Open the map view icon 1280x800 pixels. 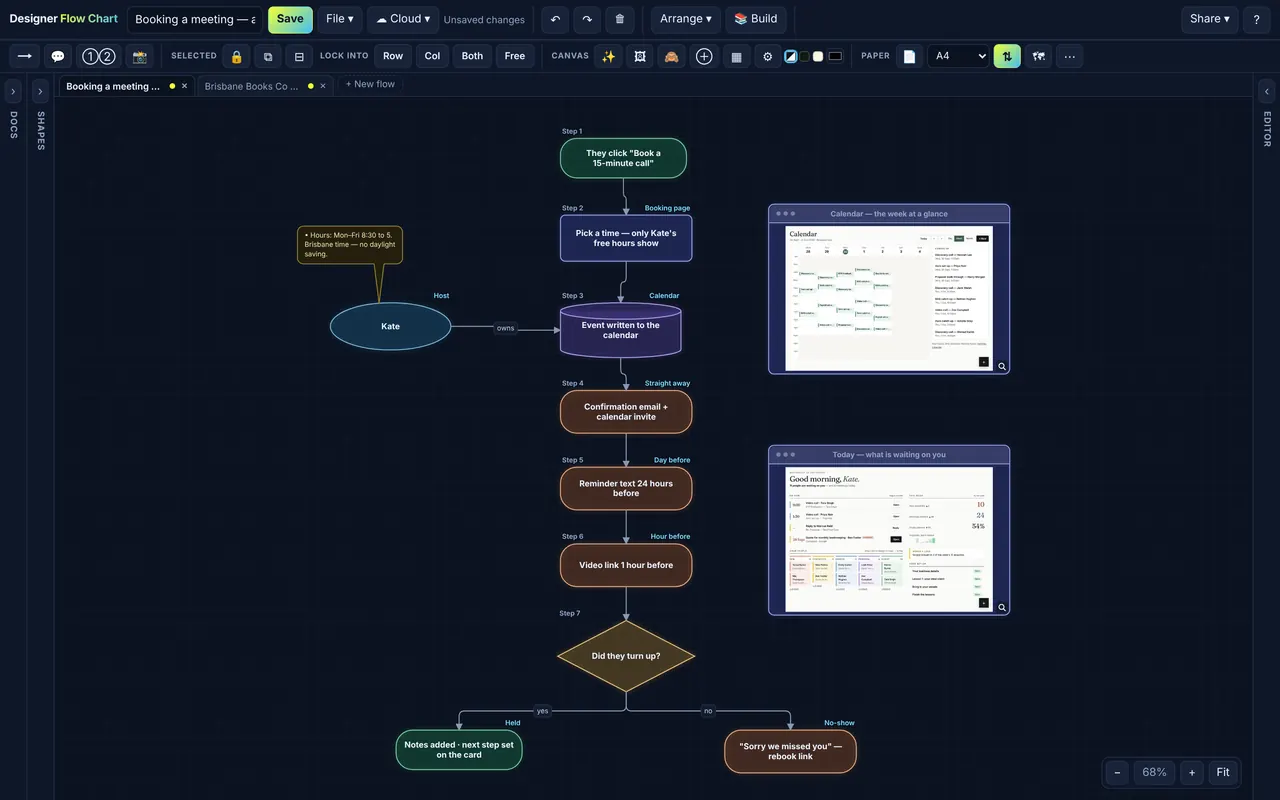(x=1039, y=56)
